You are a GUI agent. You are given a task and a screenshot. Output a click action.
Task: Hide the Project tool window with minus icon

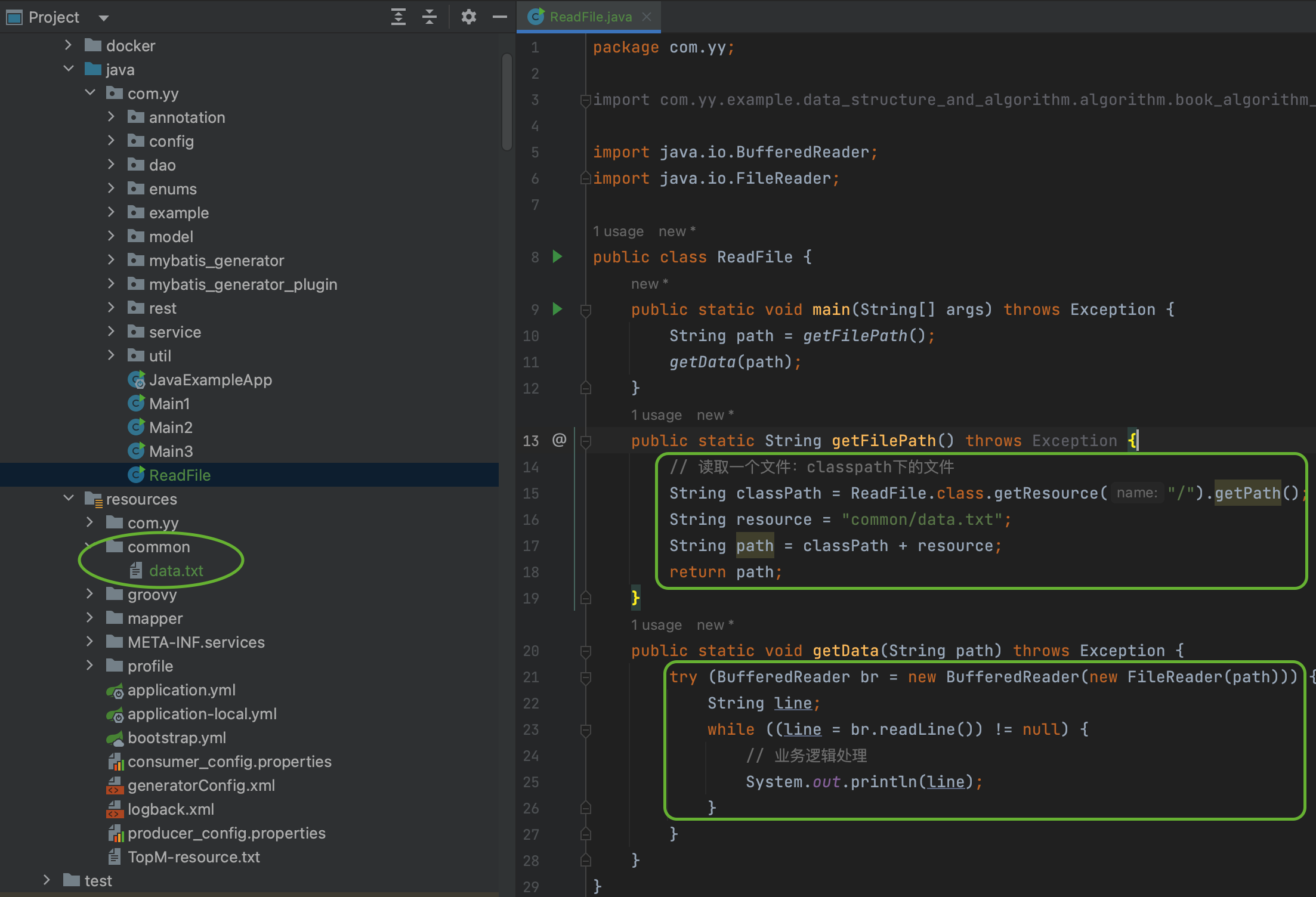click(499, 17)
